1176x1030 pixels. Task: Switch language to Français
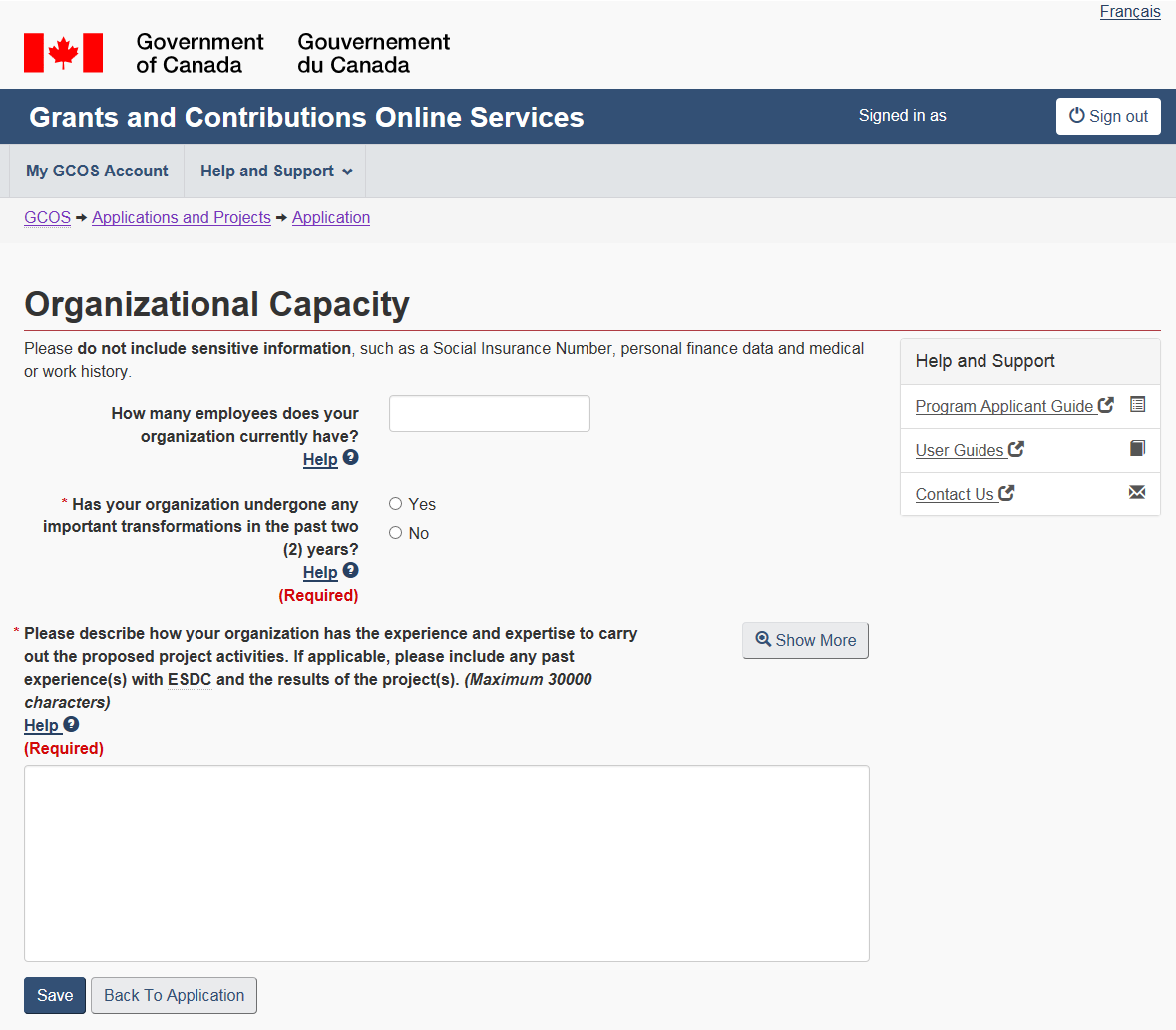click(1129, 12)
